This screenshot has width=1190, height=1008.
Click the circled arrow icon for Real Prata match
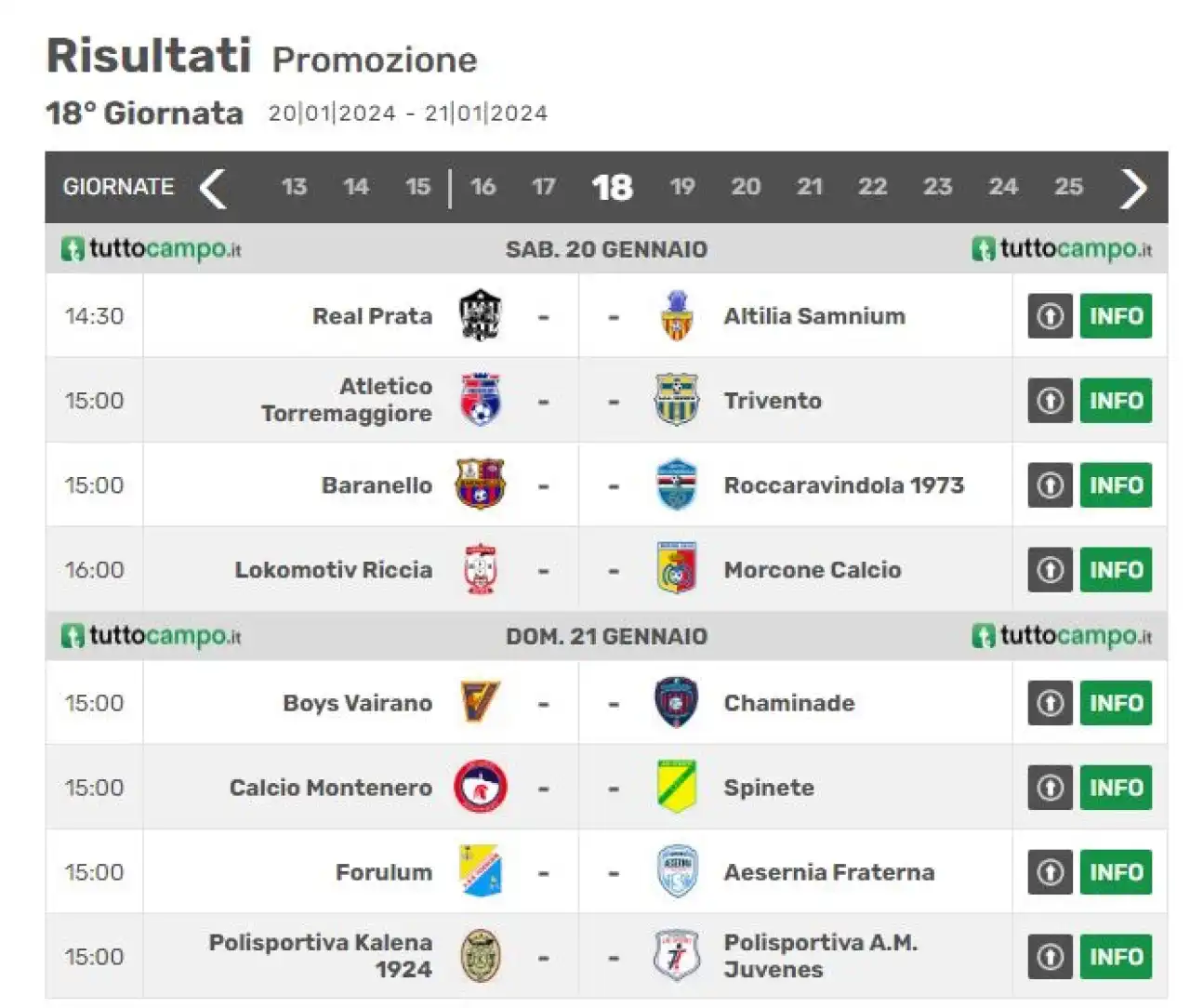(1051, 316)
